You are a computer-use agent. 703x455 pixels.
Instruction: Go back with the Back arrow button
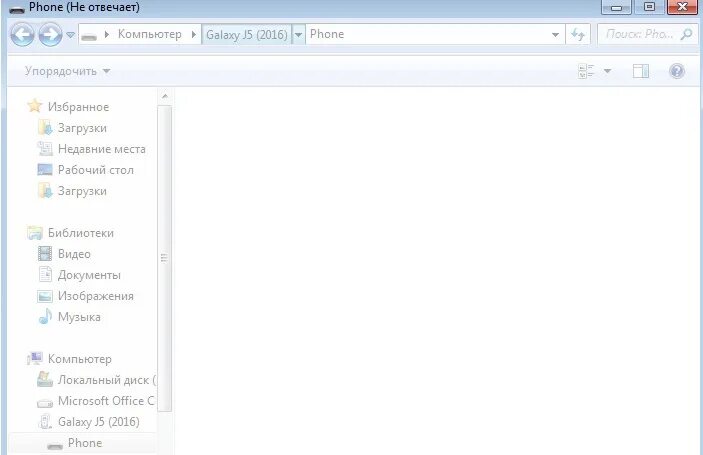22,34
